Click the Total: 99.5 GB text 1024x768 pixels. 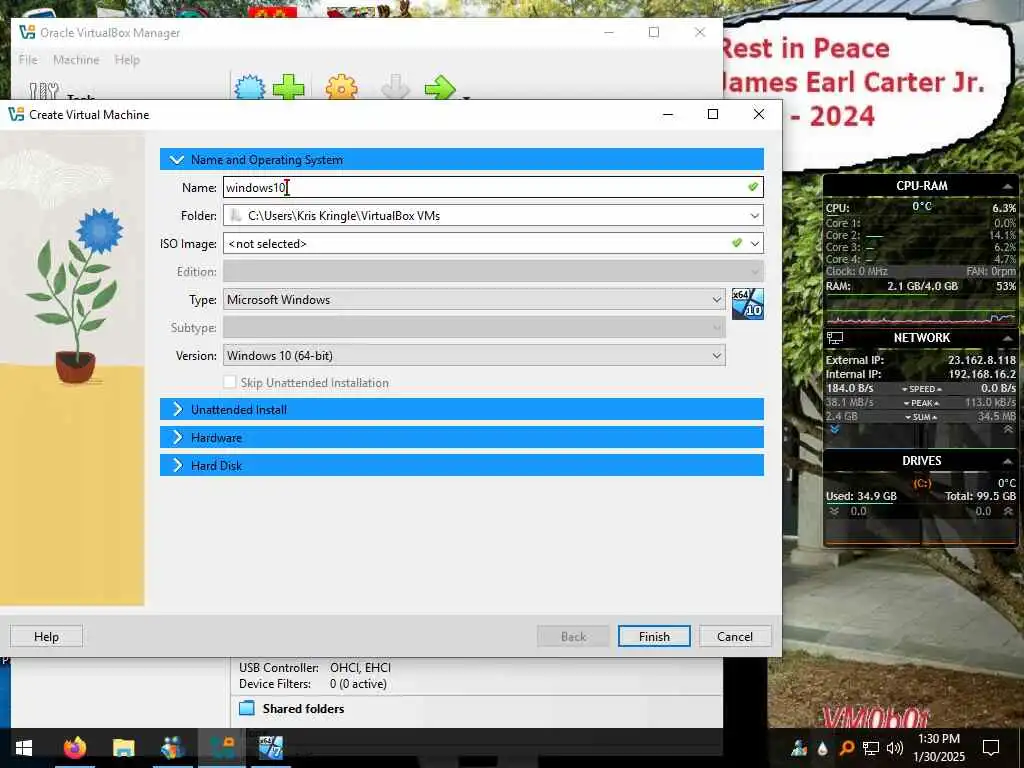pyautogui.click(x=980, y=496)
